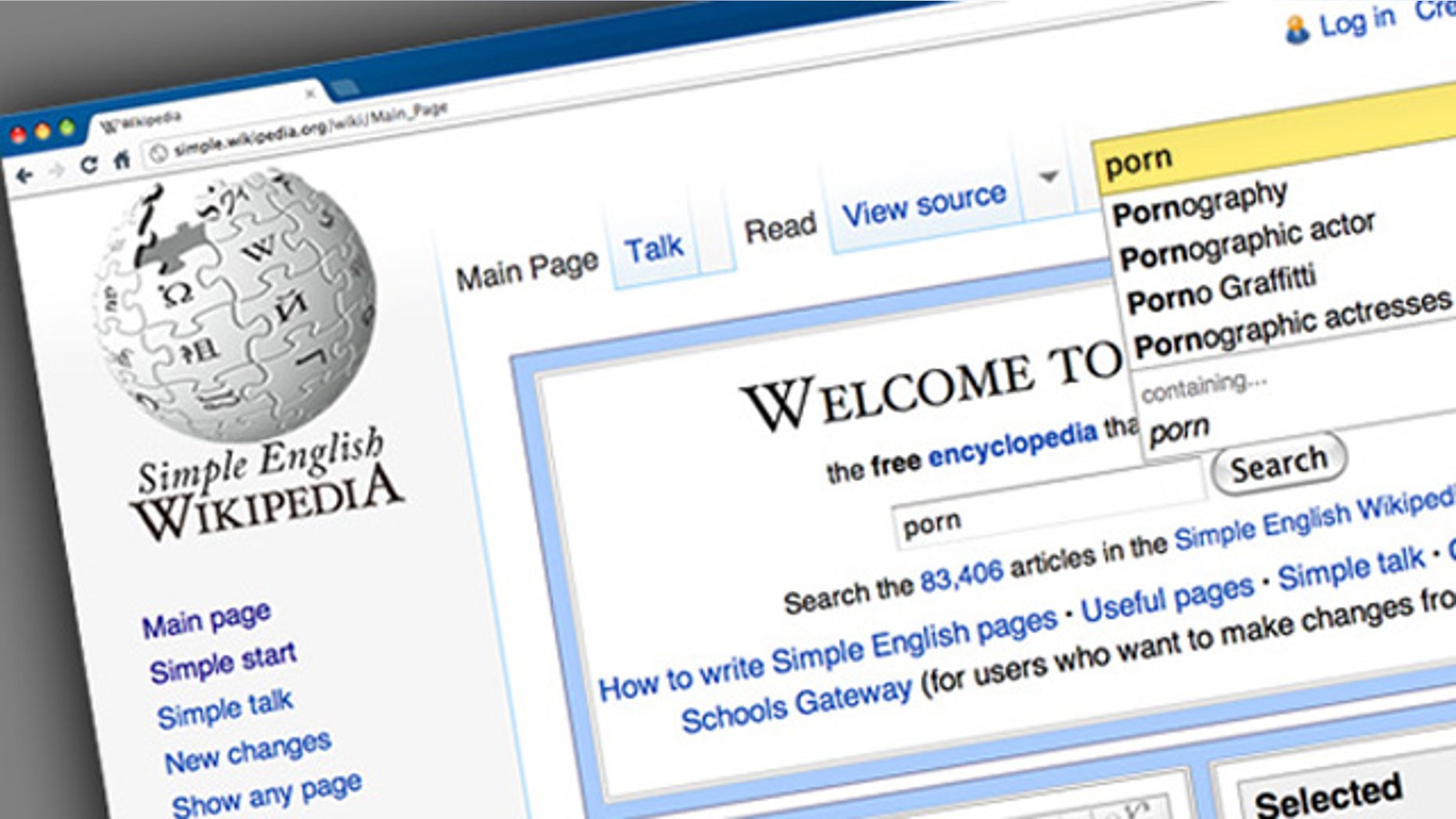
Task: Go to Main page in sidebar
Action: (x=206, y=620)
